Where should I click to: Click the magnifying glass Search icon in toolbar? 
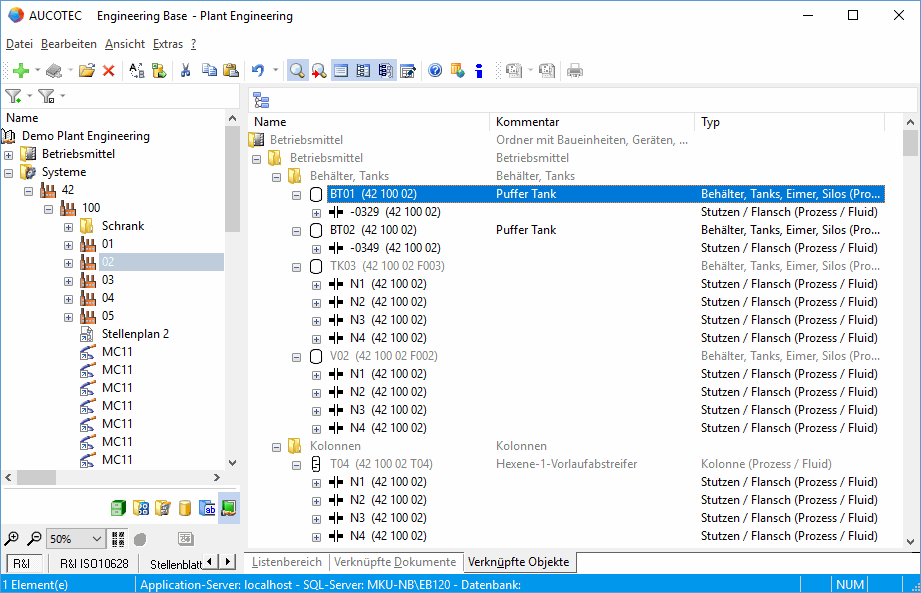pos(297,70)
